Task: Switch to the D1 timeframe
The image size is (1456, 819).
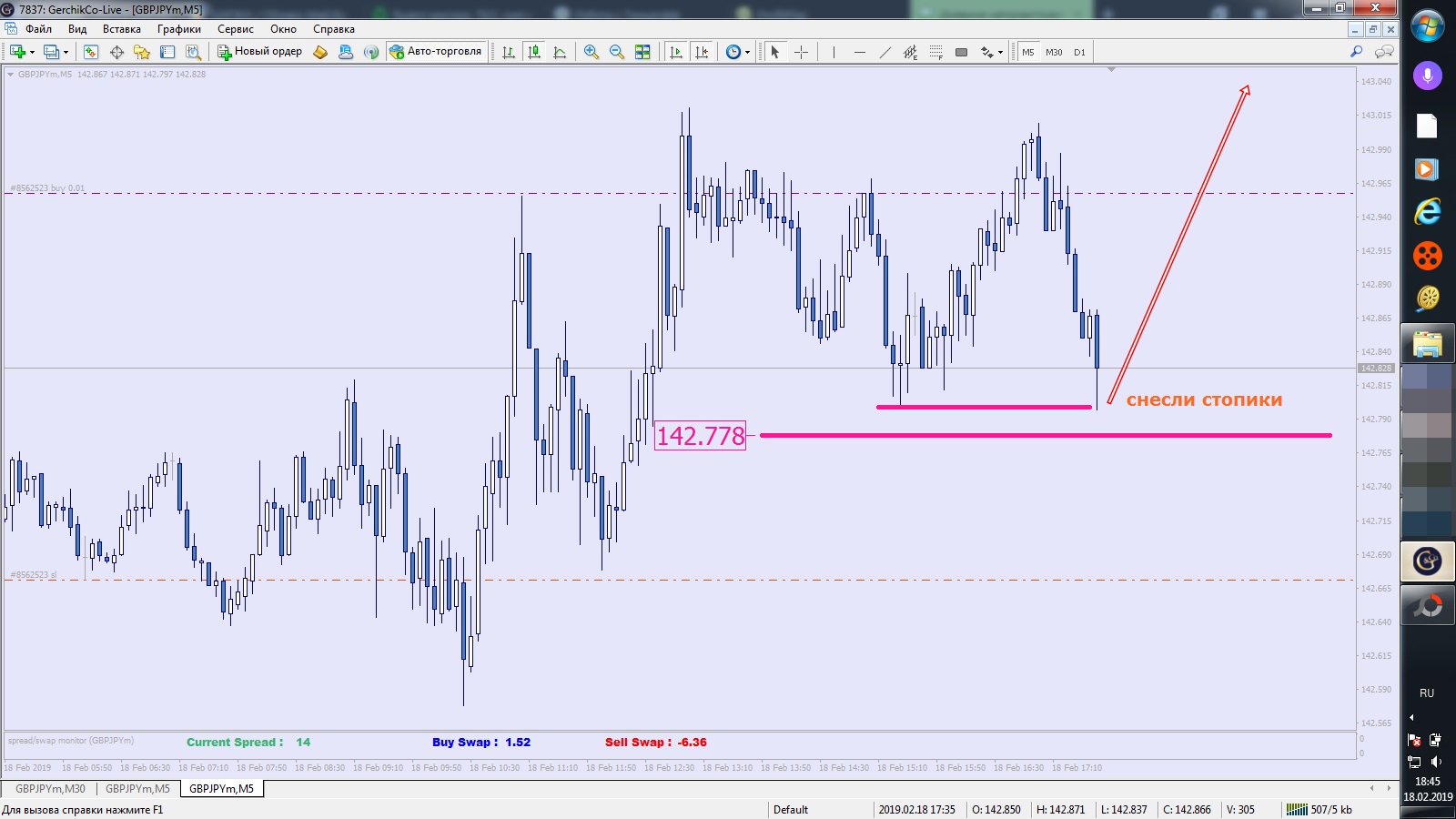Action: (x=1079, y=52)
